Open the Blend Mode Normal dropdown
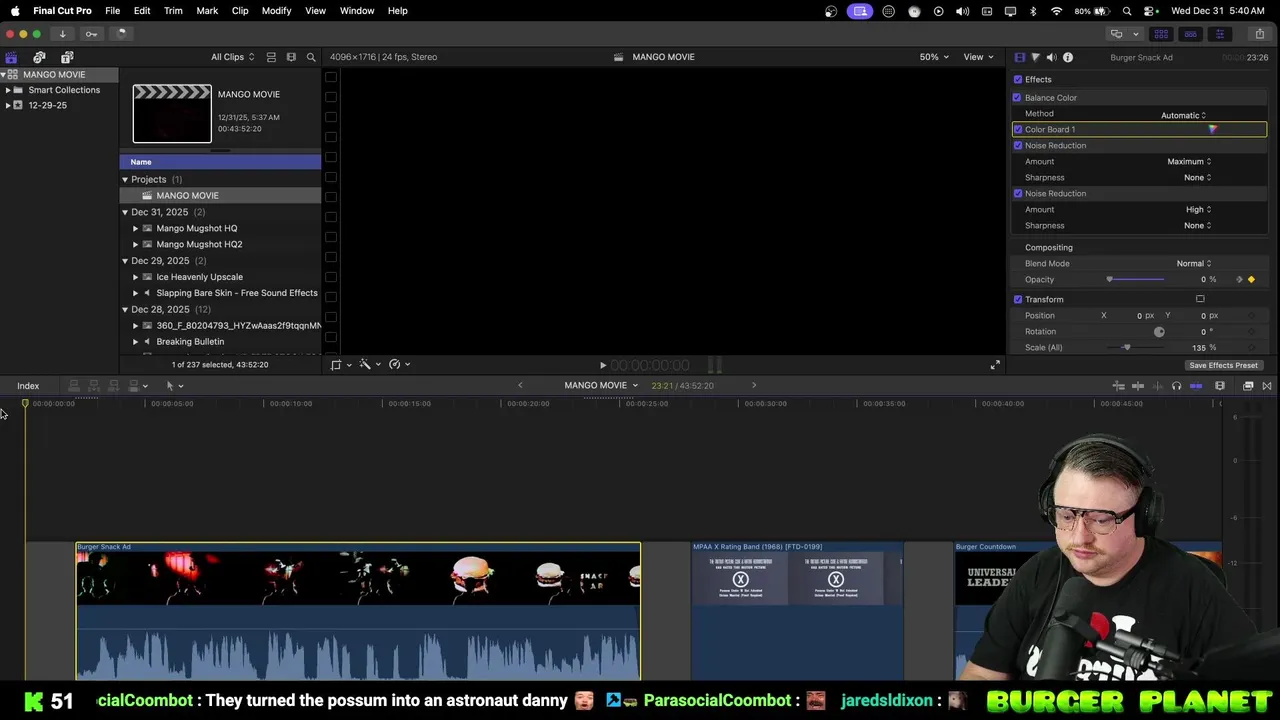 (1194, 264)
